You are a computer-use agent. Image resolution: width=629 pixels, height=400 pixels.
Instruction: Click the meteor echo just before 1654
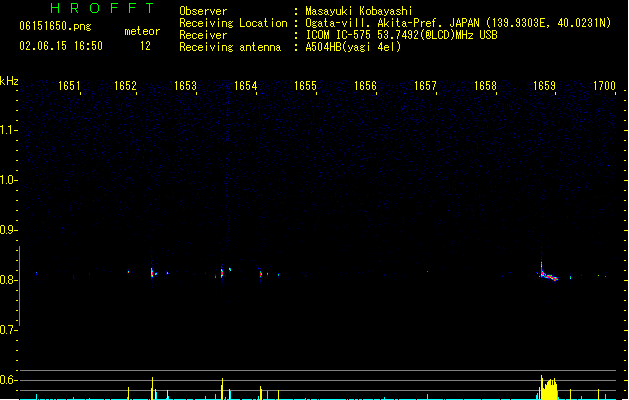[x=222, y=273]
